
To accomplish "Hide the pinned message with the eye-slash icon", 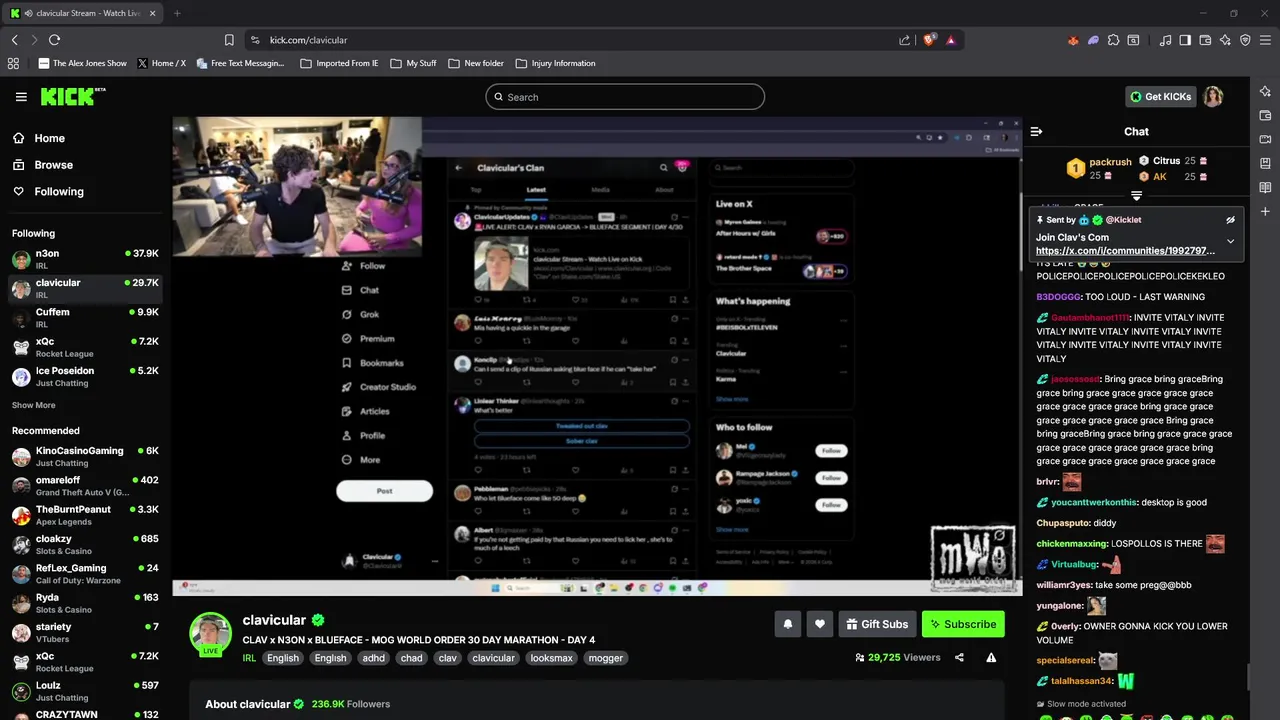I will pos(1230,220).
